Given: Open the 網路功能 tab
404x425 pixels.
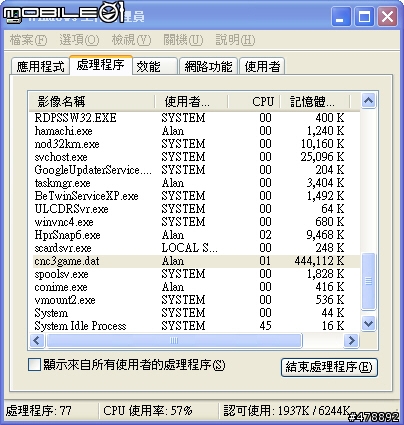Looking at the screenshot, I should pyautogui.click(x=208, y=66).
